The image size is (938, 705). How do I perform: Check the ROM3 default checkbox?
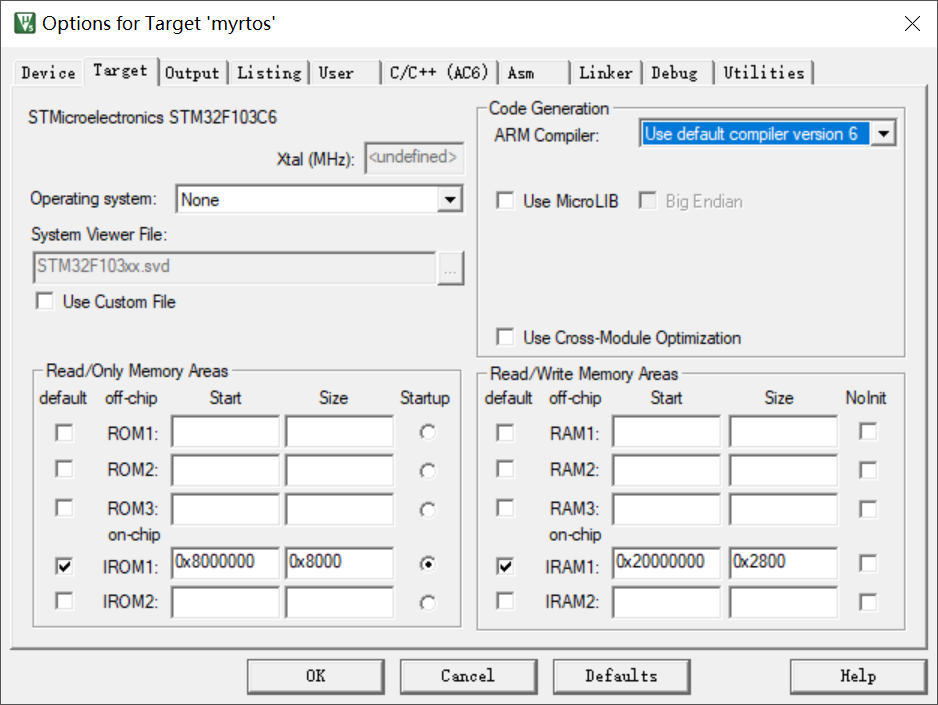pyautogui.click(x=64, y=508)
